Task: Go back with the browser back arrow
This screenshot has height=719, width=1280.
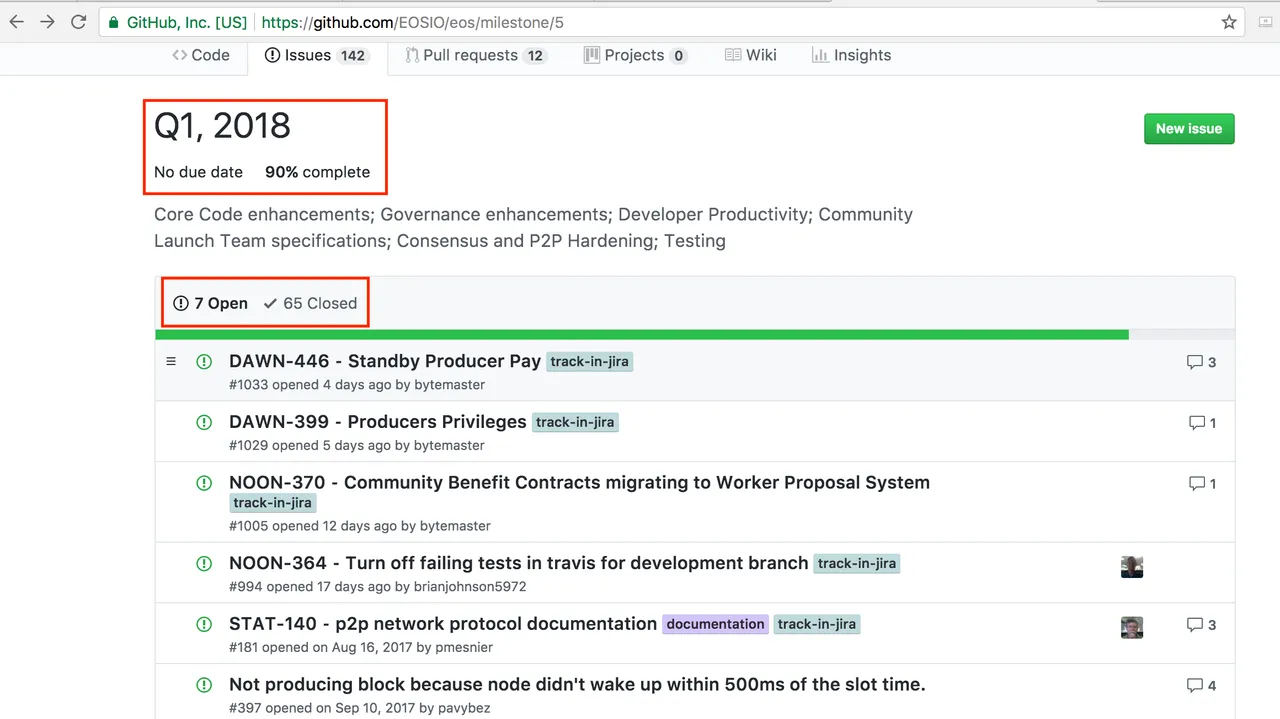Action: click(17, 22)
